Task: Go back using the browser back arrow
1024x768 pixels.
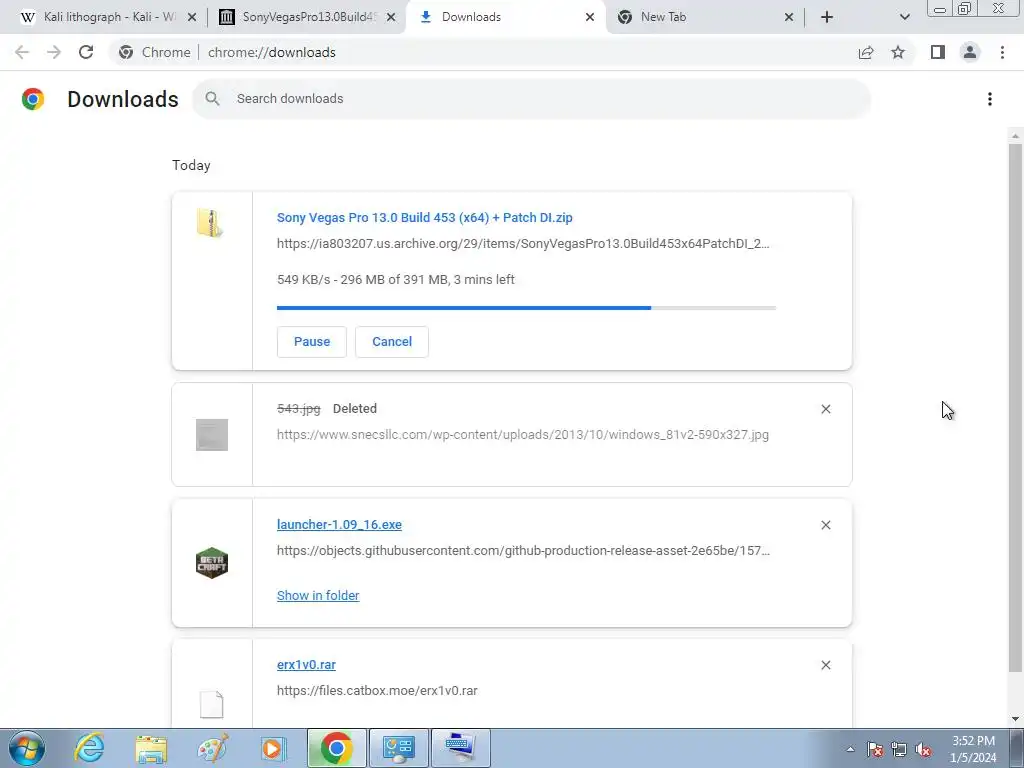Action: pos(22,52)
